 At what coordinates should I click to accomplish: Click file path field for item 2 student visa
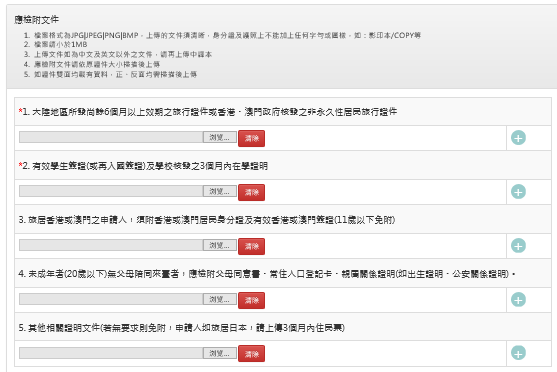coord(111,192)
